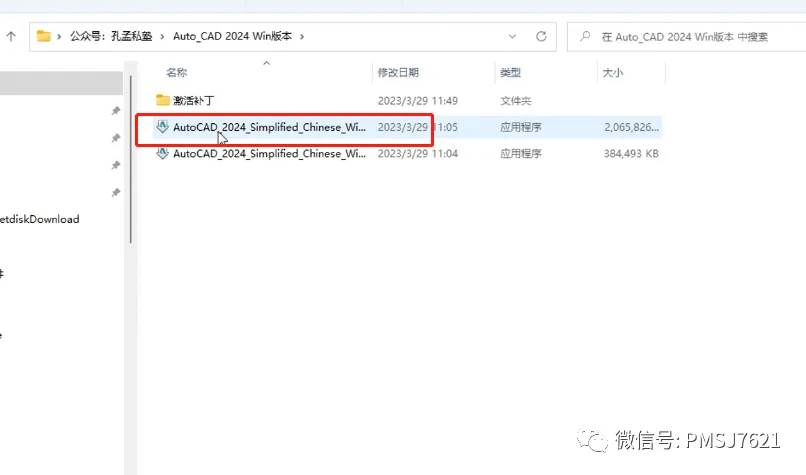The width and height of the screenshot is (806, 475).
Task: Refresh the current folder view
Action: (541, 36)
